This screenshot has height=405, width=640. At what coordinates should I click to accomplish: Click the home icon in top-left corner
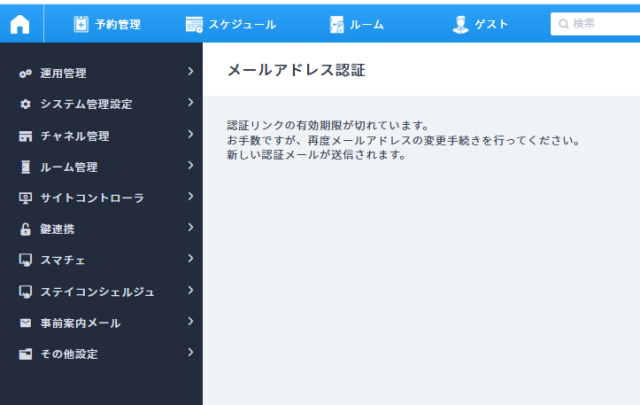pos(20,24)
